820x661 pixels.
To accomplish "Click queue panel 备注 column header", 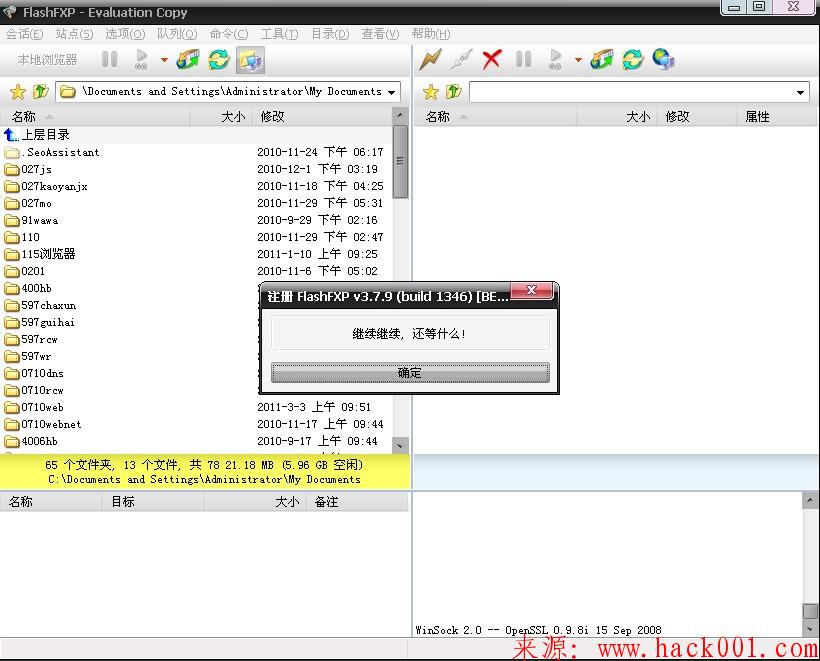I will click(x=357, y=502).
